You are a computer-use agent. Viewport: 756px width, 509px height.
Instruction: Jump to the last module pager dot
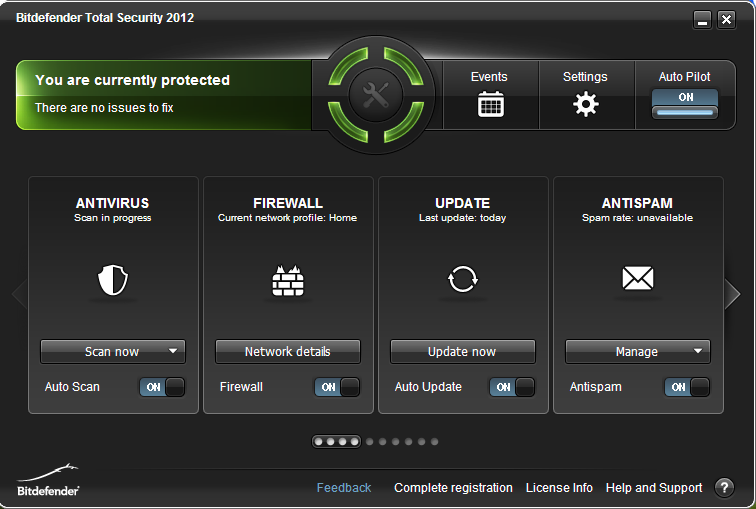pyautogui.click(x=434, y=442)
